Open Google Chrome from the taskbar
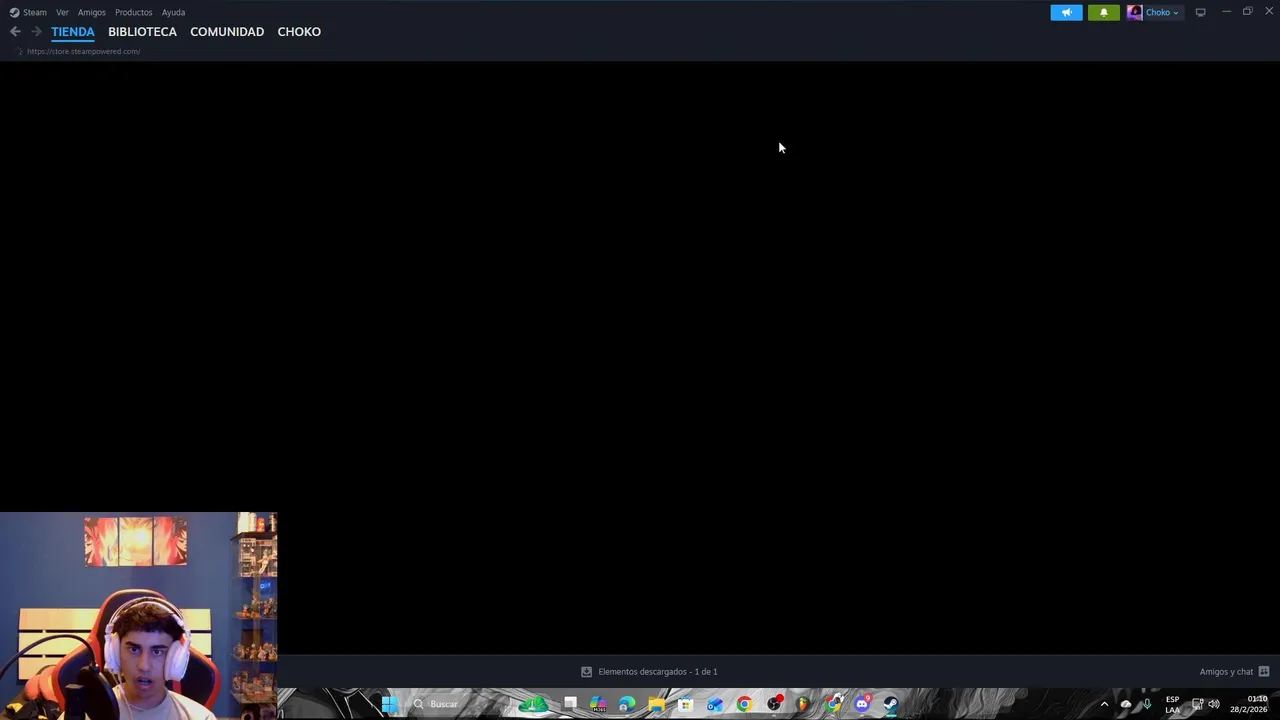 click(x=745, y=704)
